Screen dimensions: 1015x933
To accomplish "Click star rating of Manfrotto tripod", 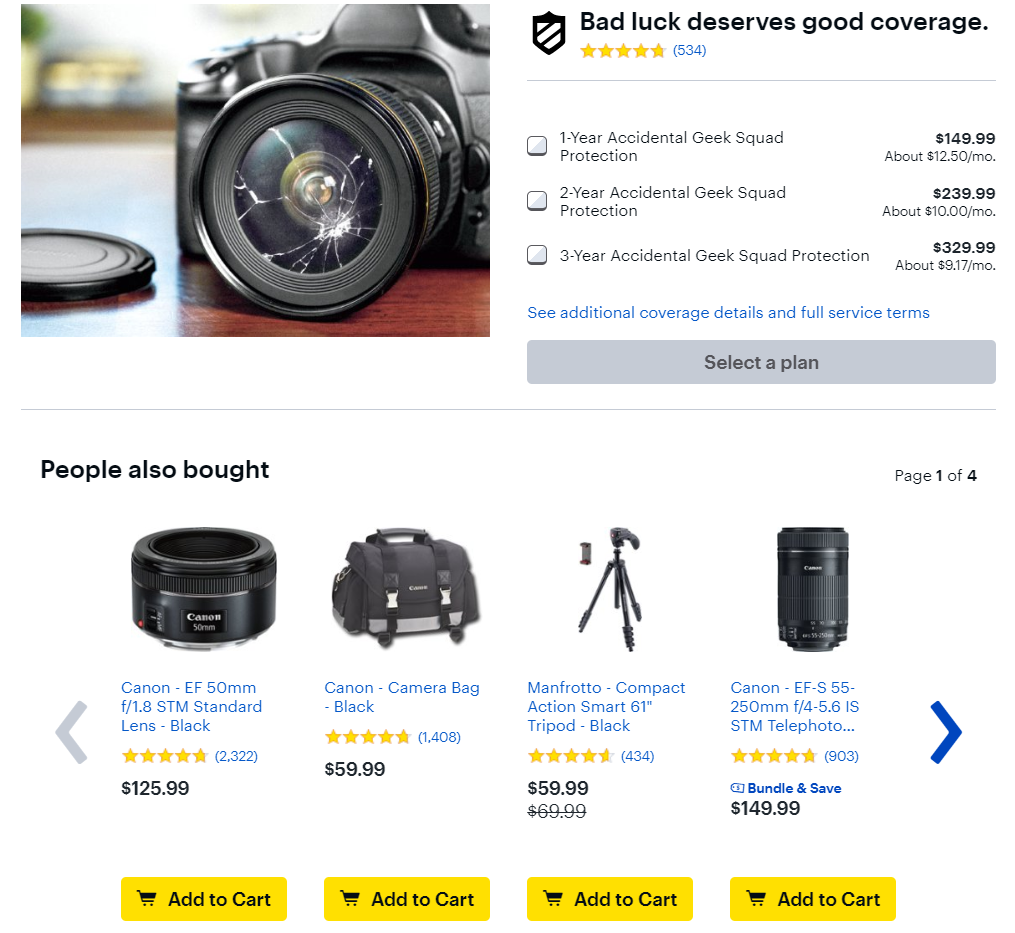I will (x=570, y=756).
